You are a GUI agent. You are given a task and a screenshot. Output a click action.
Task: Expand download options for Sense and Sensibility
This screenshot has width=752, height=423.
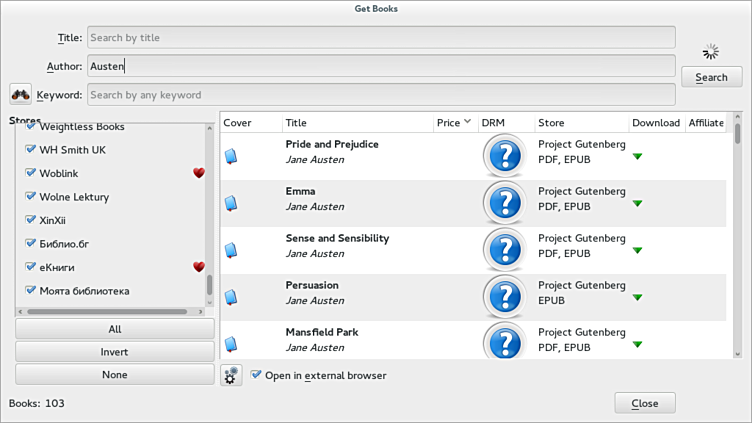[x=637, y=251]
